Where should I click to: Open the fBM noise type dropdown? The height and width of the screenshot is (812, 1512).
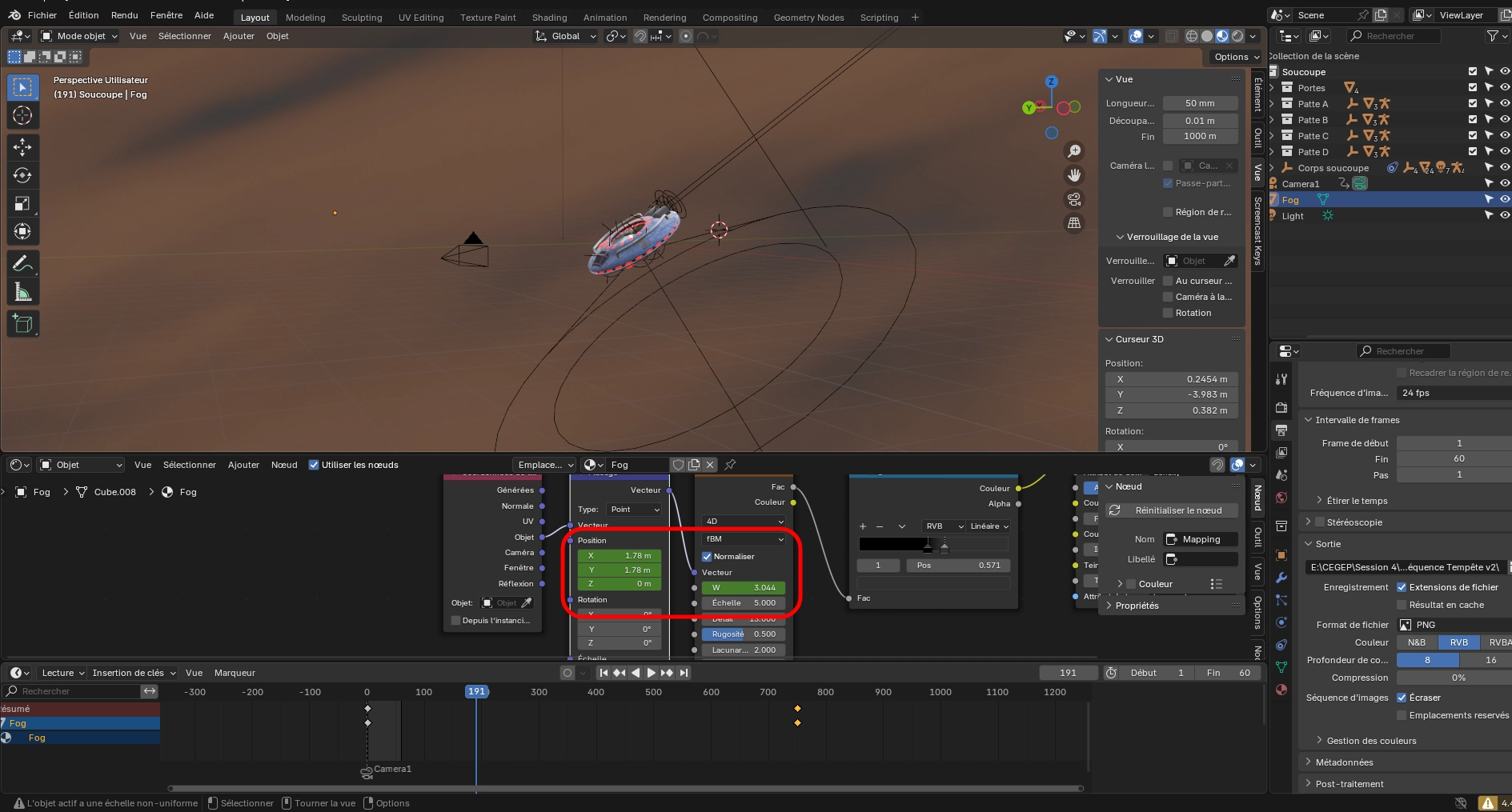coord(744,539)
